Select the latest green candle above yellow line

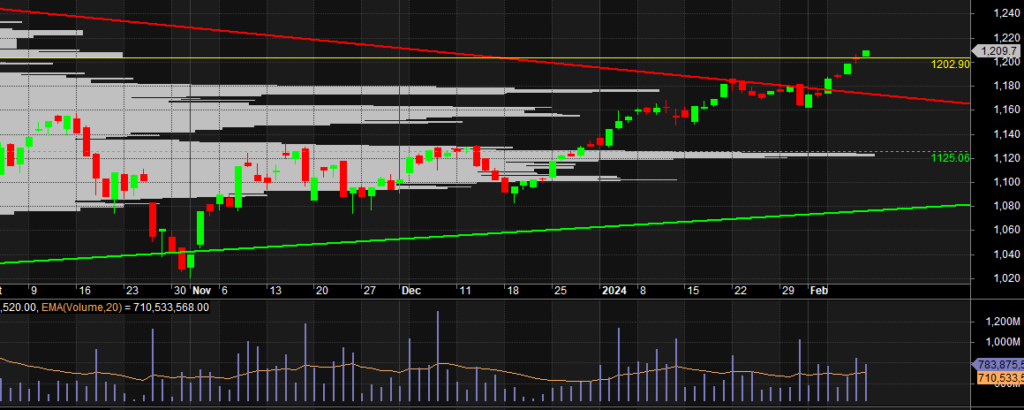[866, 53]
